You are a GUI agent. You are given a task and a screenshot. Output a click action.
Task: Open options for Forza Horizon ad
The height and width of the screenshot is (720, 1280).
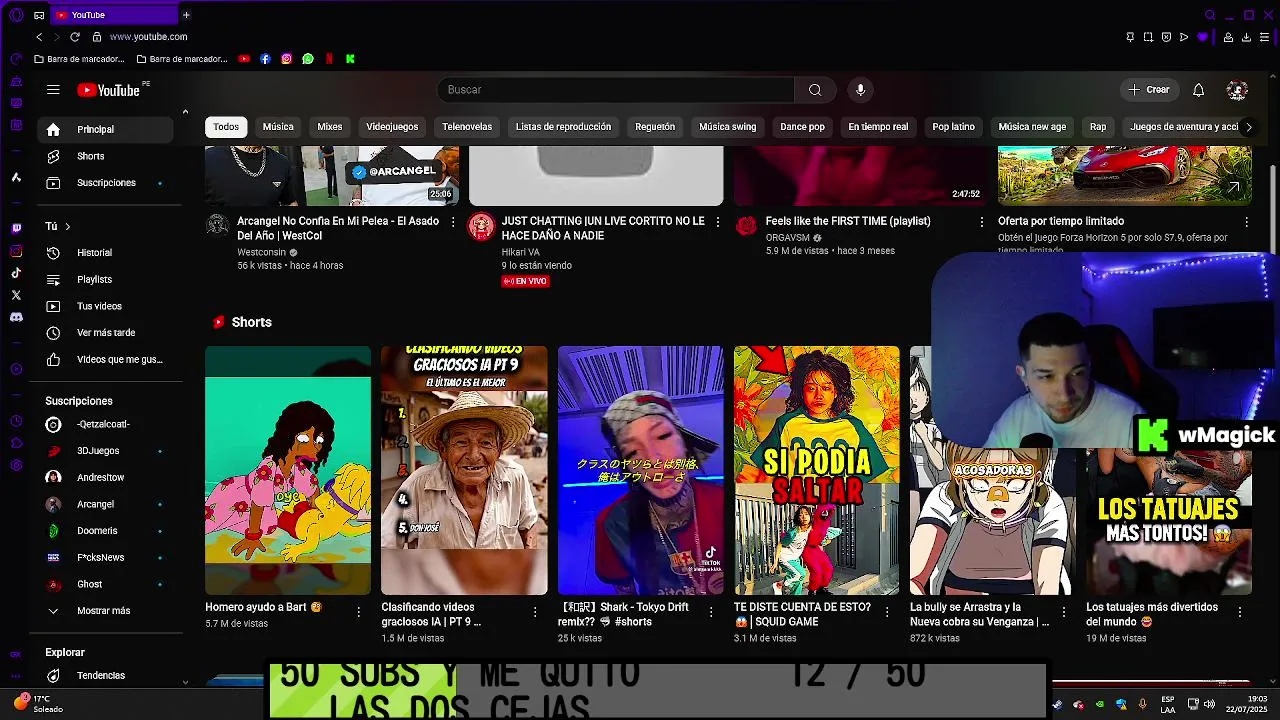coord(1246,222)
